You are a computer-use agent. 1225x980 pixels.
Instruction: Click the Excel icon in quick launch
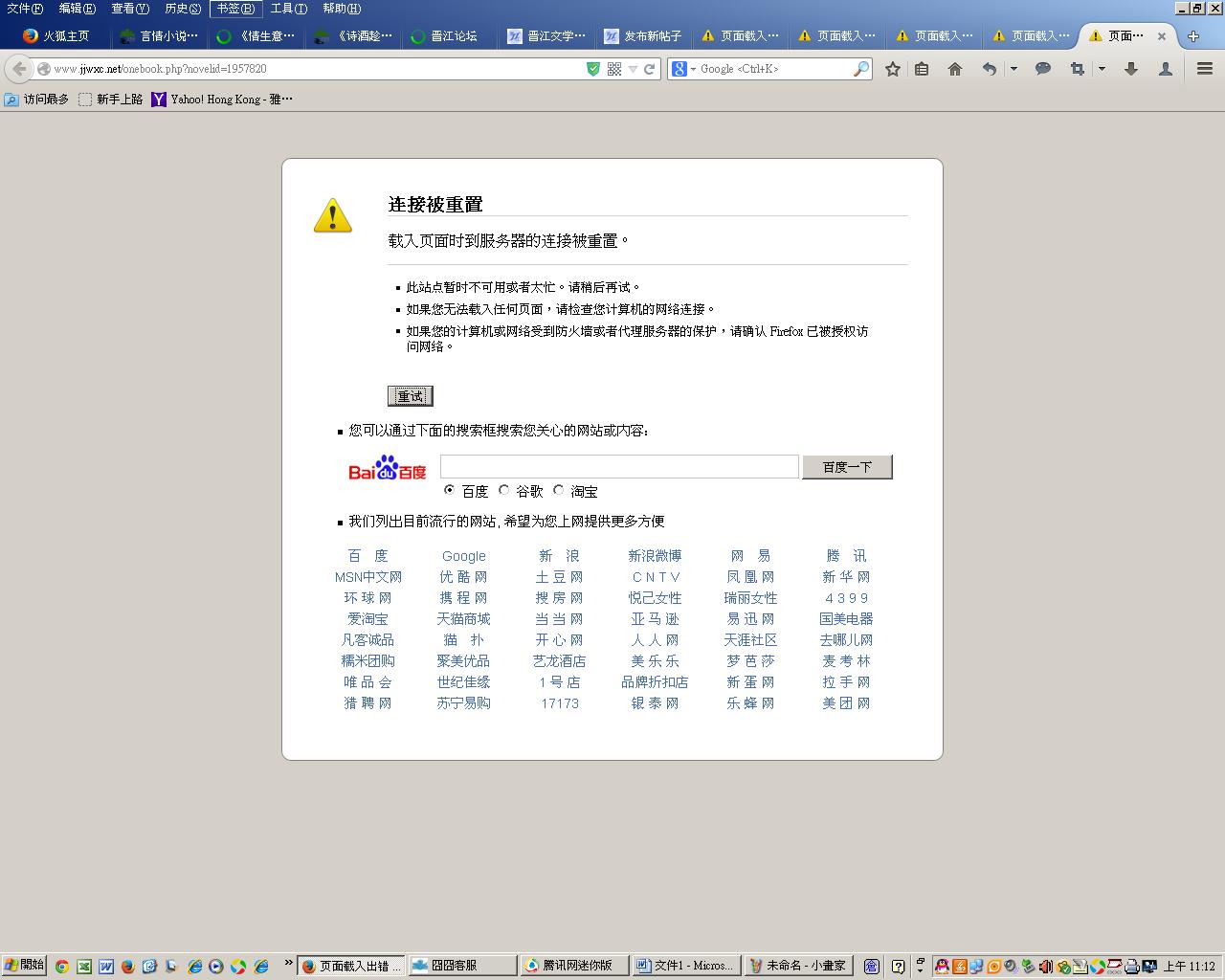tap(83, 967)
